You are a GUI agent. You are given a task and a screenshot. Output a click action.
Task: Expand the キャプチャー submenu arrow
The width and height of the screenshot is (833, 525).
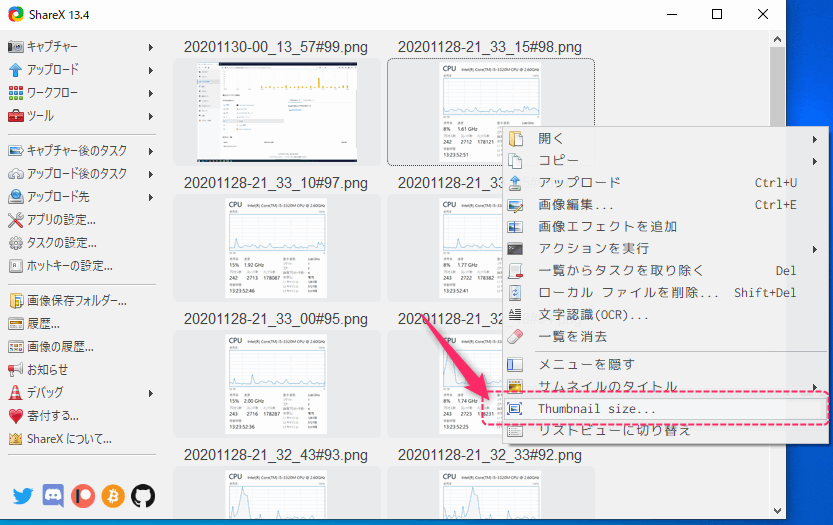[x=151, y=47]
